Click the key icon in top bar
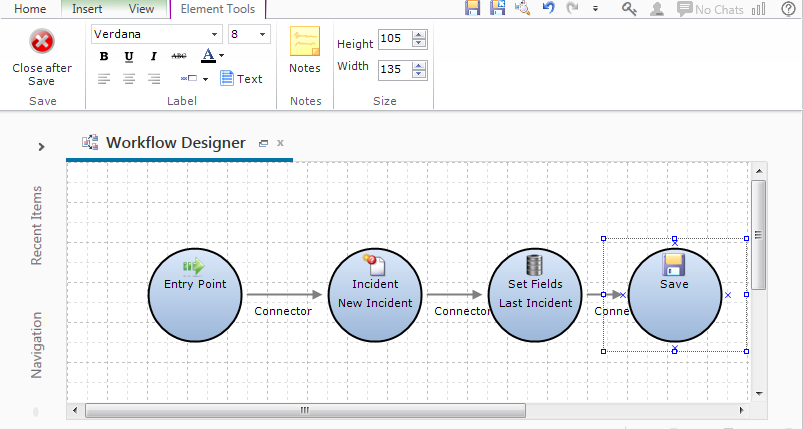 coord(629,9)
